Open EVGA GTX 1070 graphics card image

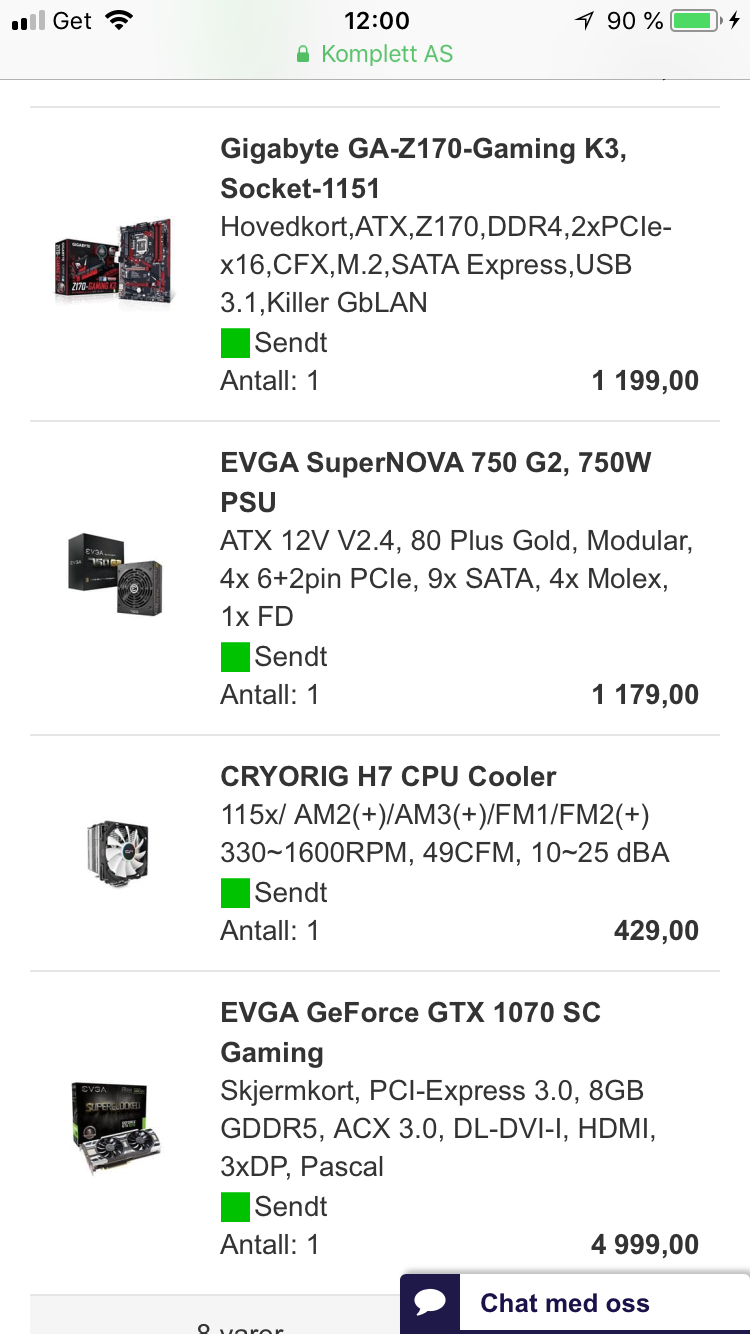click(115, 1128)
